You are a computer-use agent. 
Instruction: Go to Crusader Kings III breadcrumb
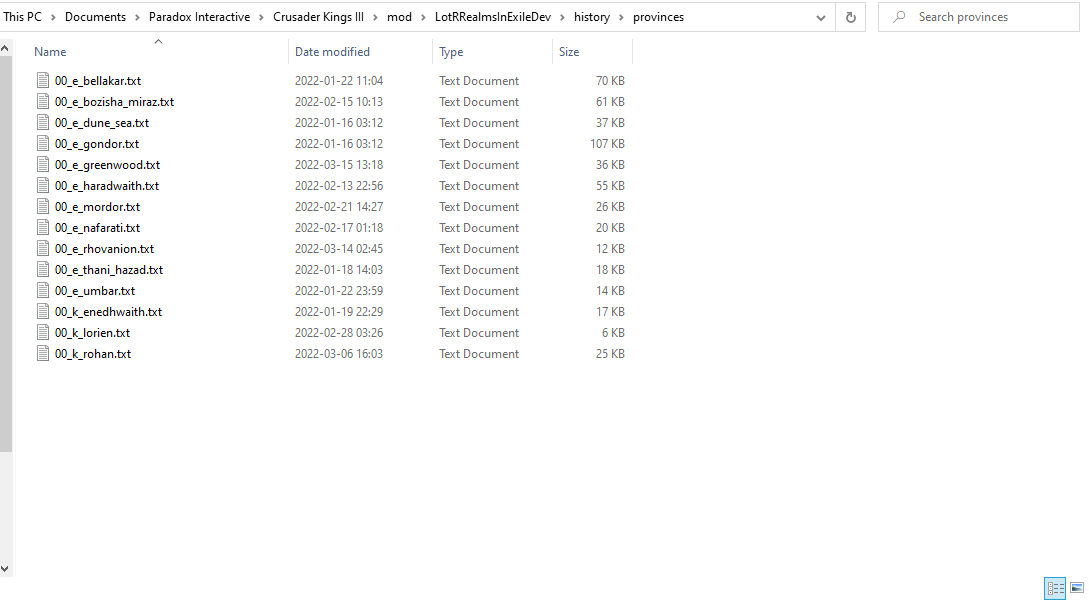[x=318, y=17]
